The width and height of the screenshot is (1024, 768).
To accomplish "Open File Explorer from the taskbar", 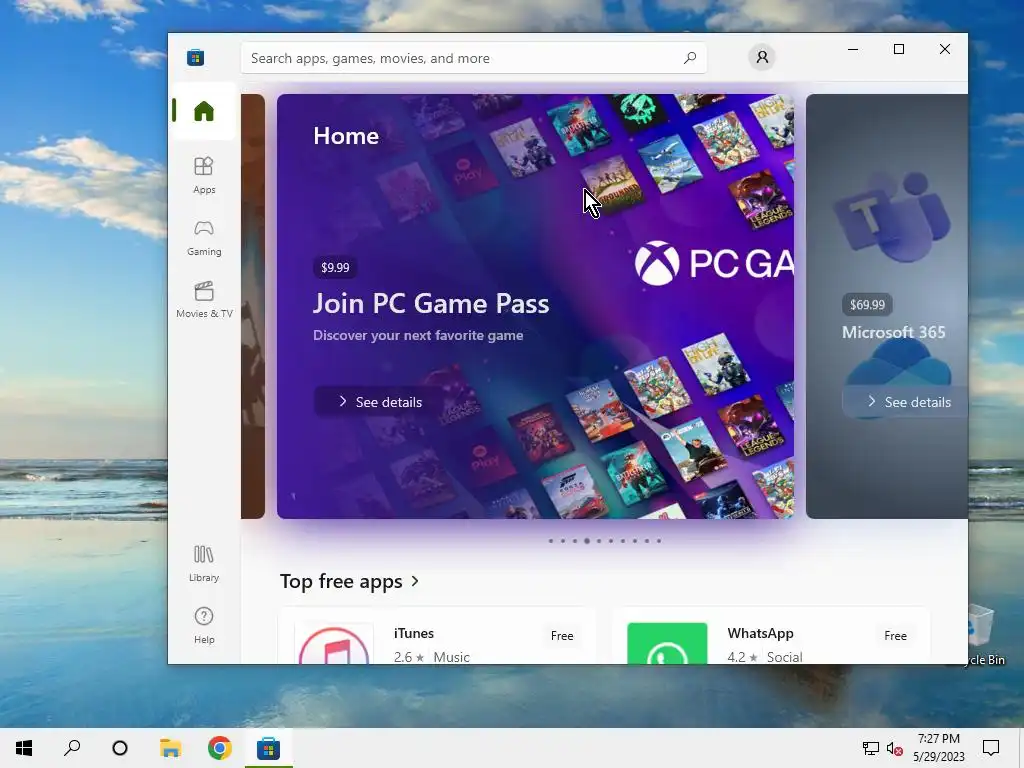I will click(170, 748).
